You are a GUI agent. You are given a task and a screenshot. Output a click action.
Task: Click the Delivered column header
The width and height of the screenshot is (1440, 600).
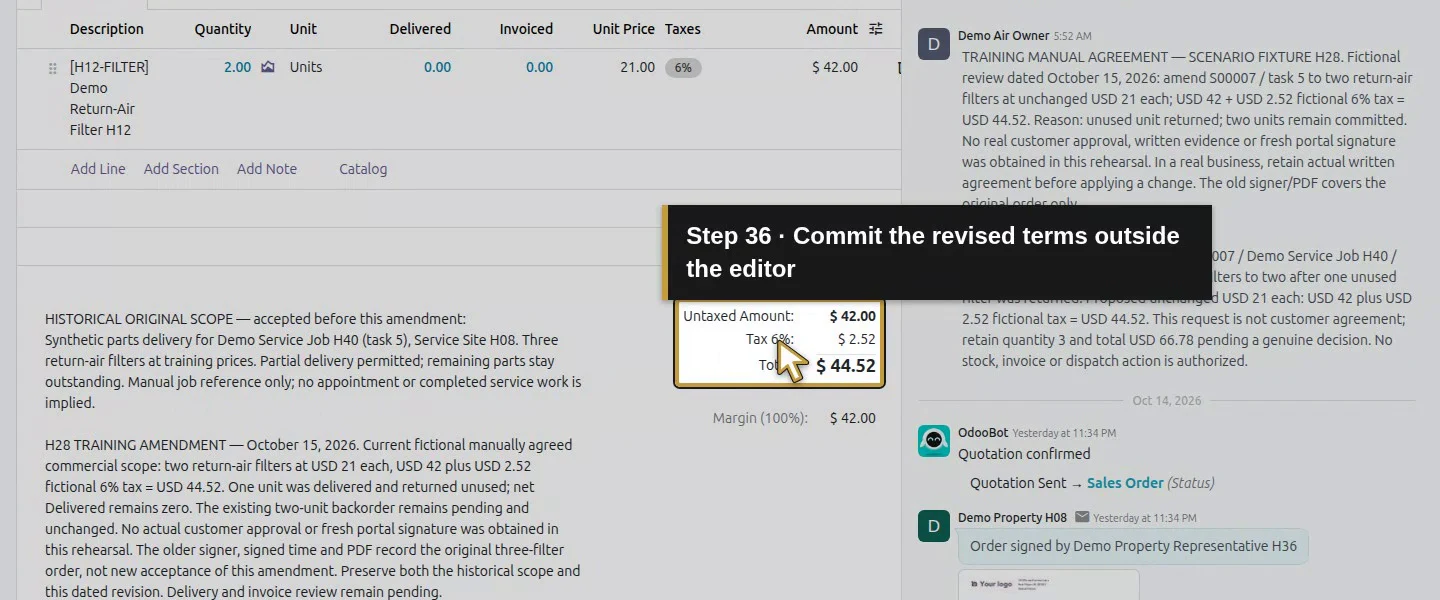point(420,29)
